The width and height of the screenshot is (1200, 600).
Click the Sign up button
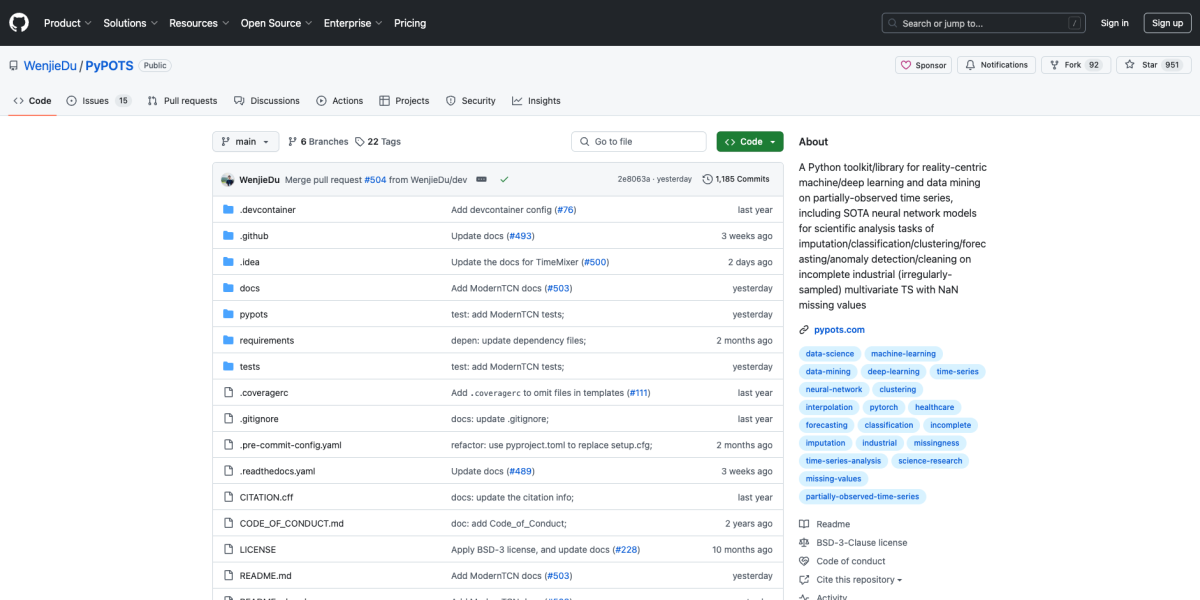[x=1167, y=22]
